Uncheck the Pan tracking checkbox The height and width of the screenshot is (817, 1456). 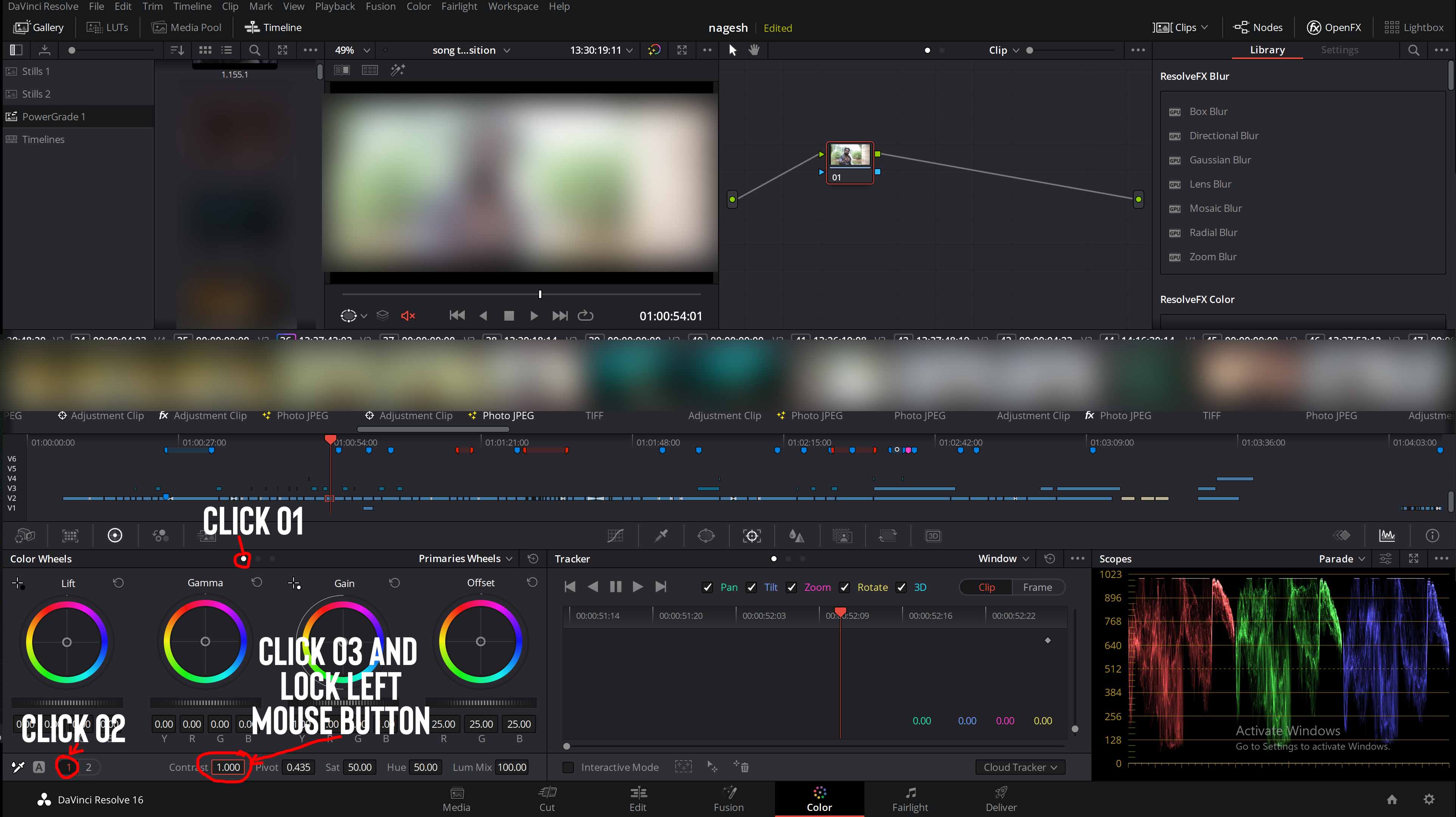pos(707,587)
